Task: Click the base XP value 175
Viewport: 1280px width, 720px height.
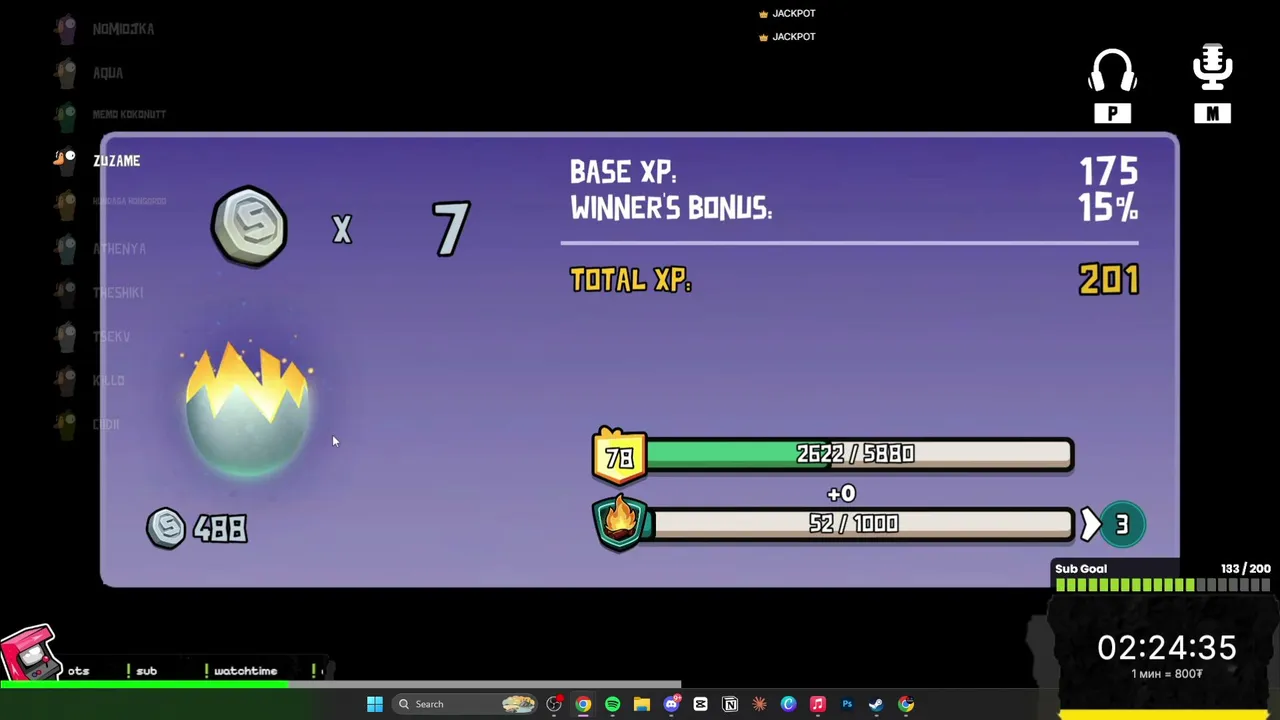Action: click(x=1108, y=172)
